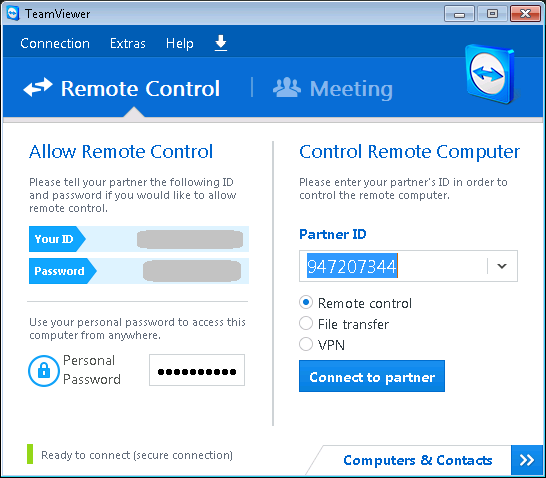The image size is (546, 478).
Task: Click the Personal Password lock icon
Action: 44,370
